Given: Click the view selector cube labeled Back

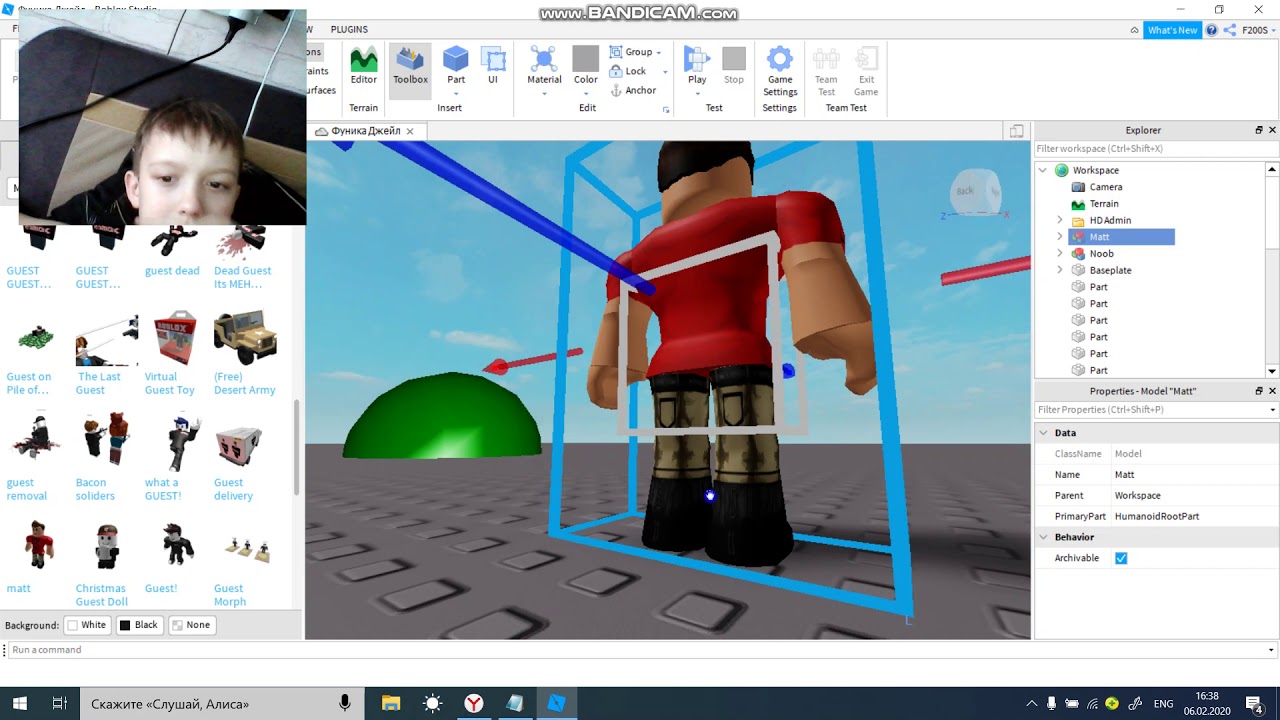Looking at the screenshot, I should (x=973, y=192).
